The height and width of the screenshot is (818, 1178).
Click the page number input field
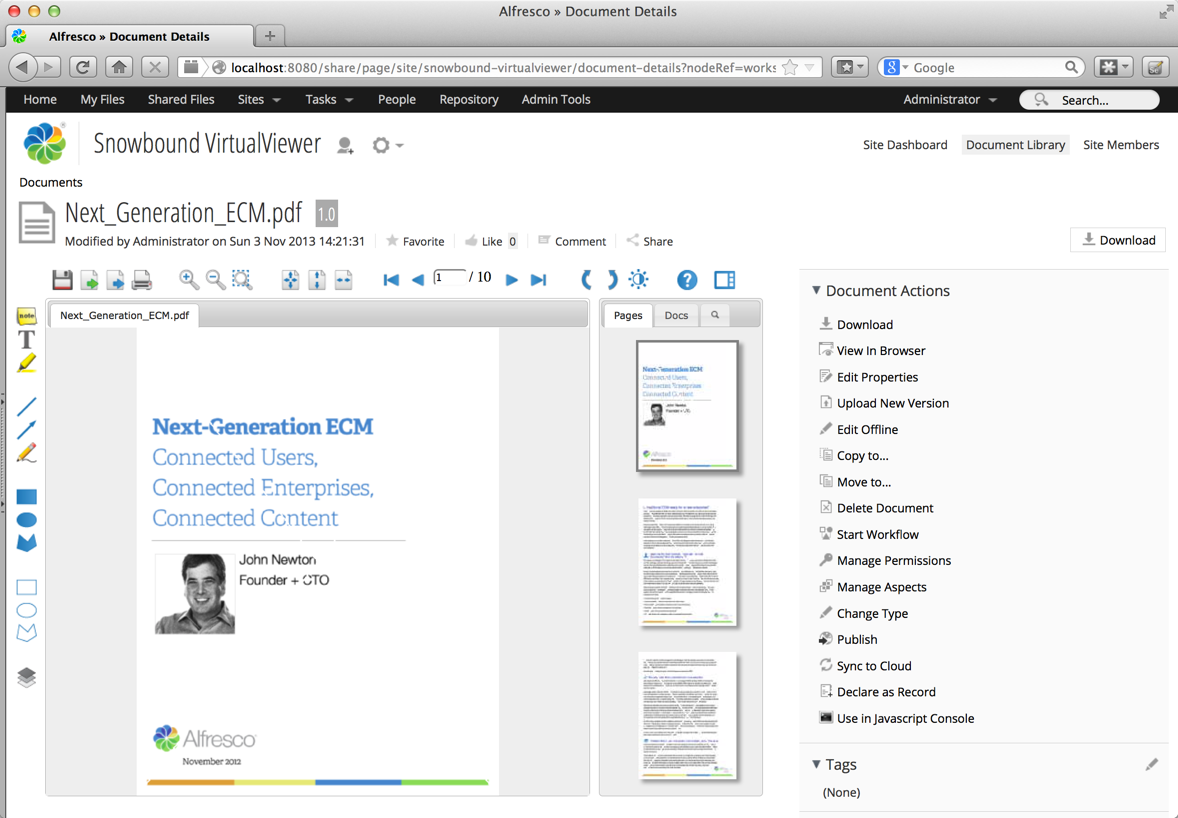click(x=450, y=278)
